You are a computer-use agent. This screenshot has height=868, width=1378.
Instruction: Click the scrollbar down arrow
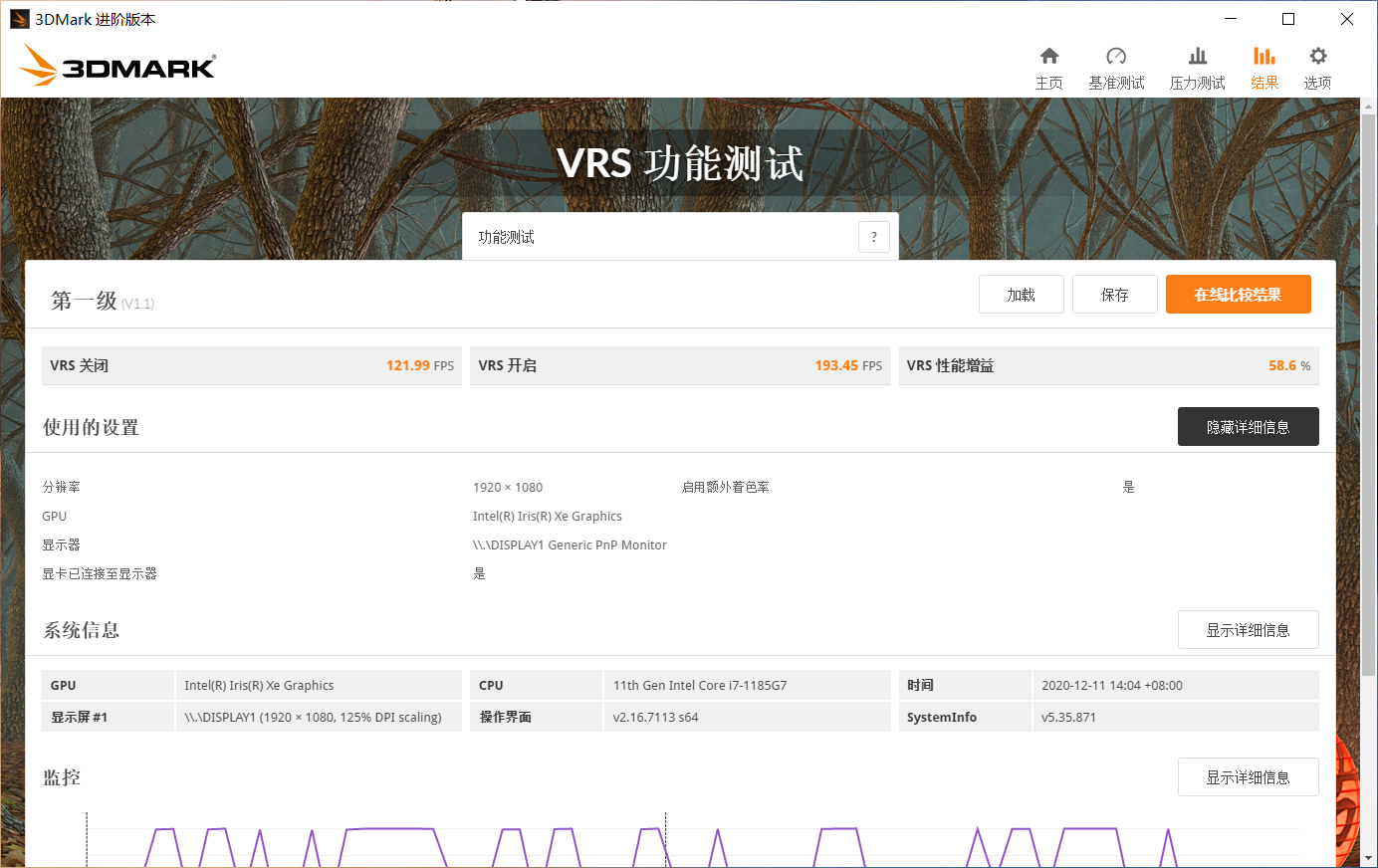pyautogui.click(x=1369, y=858)
